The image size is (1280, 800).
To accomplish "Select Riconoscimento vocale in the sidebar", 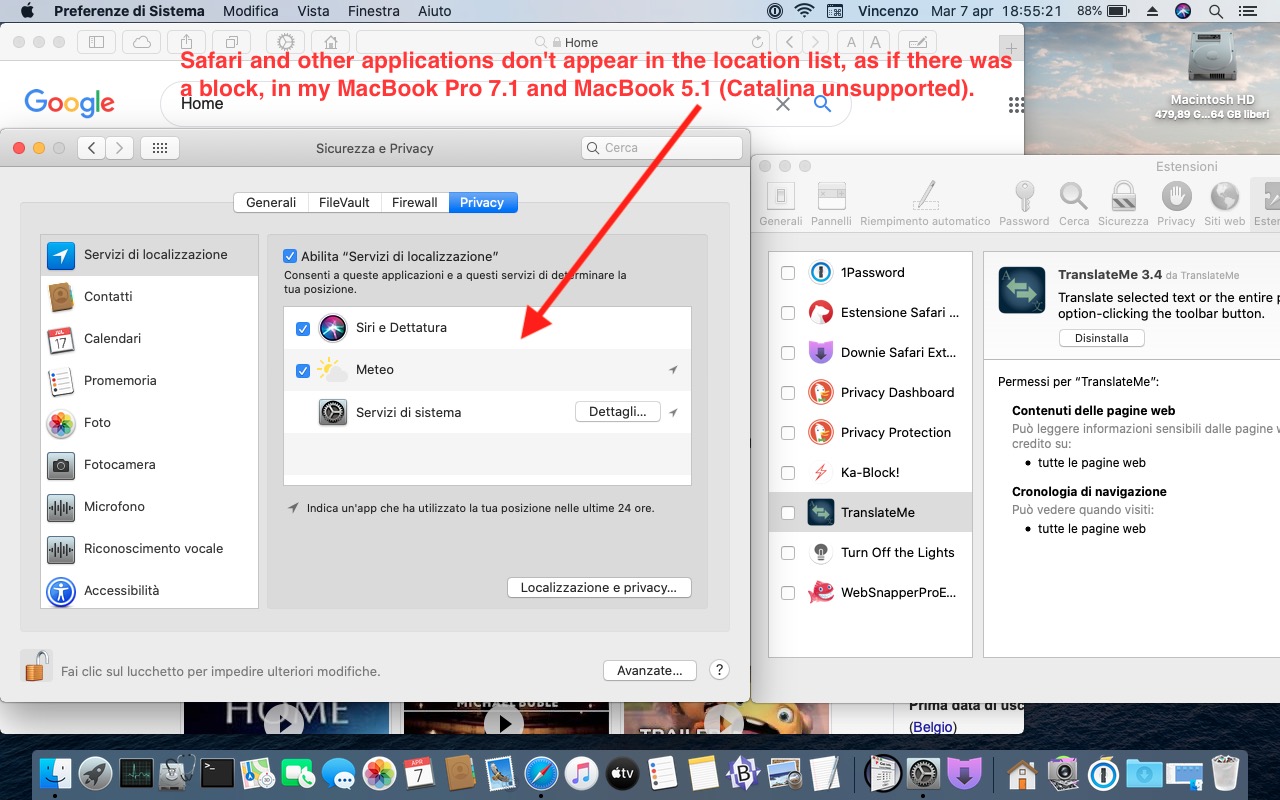I will tap(150, 549).
